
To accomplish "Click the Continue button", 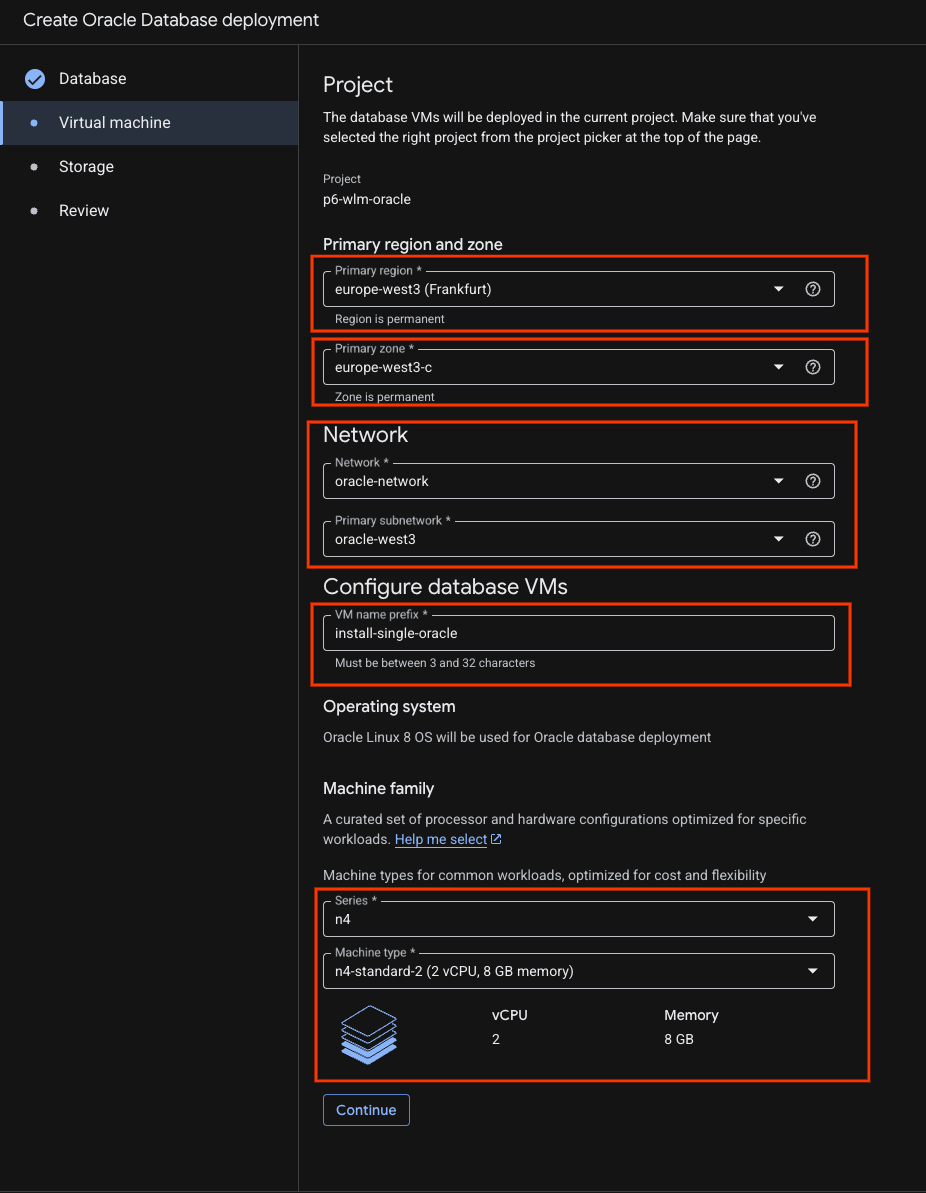I will pos(366,1109).
